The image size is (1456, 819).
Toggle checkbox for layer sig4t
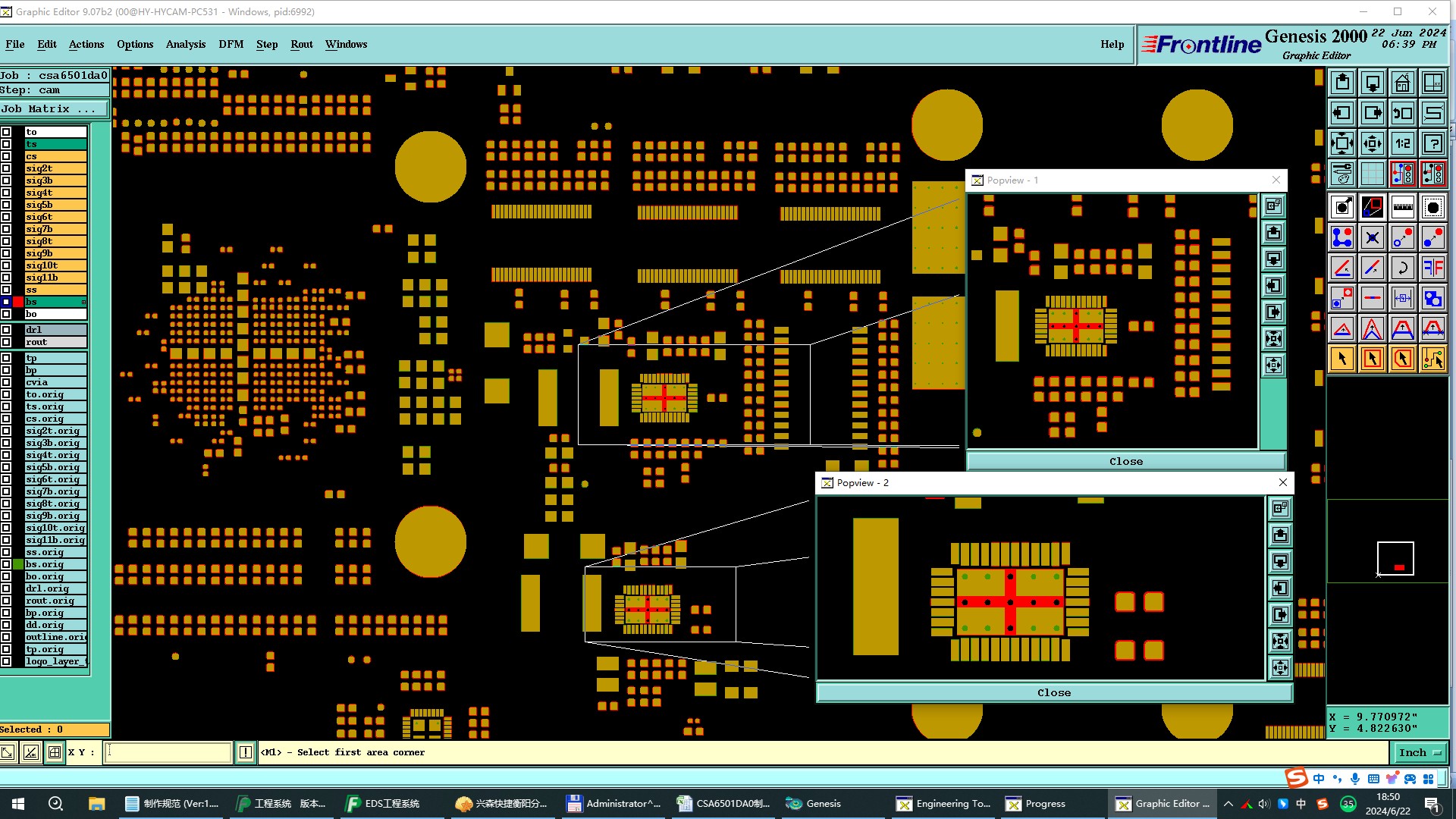[x=6, y=193]
